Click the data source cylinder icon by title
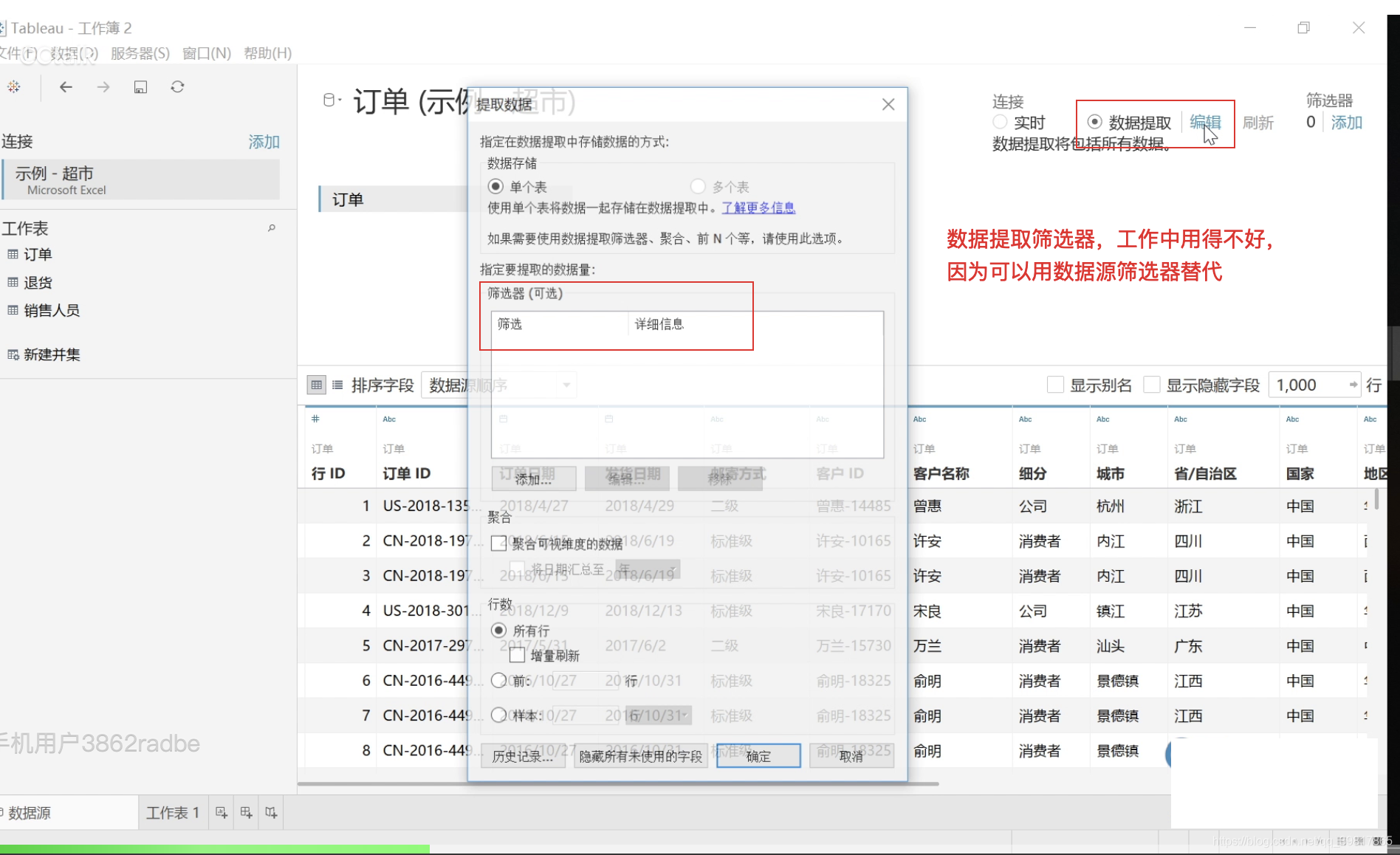Viewport: 1400px width, 855px height. tap(330, 100)
